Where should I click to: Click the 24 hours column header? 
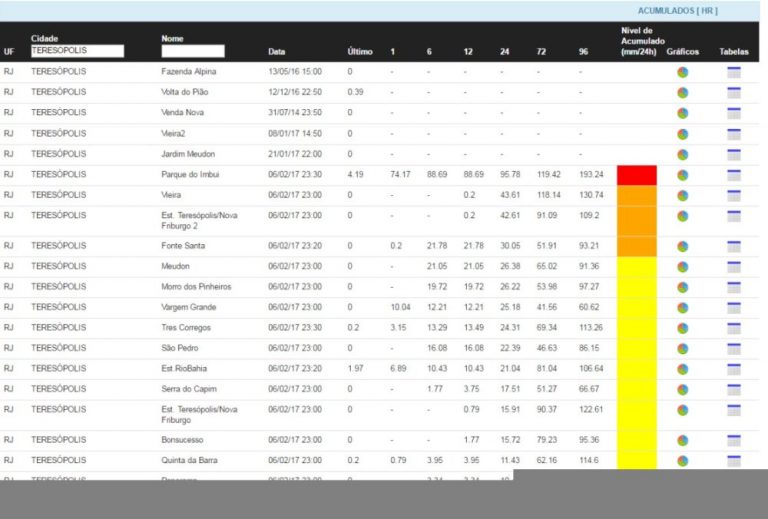pos(504,51)
